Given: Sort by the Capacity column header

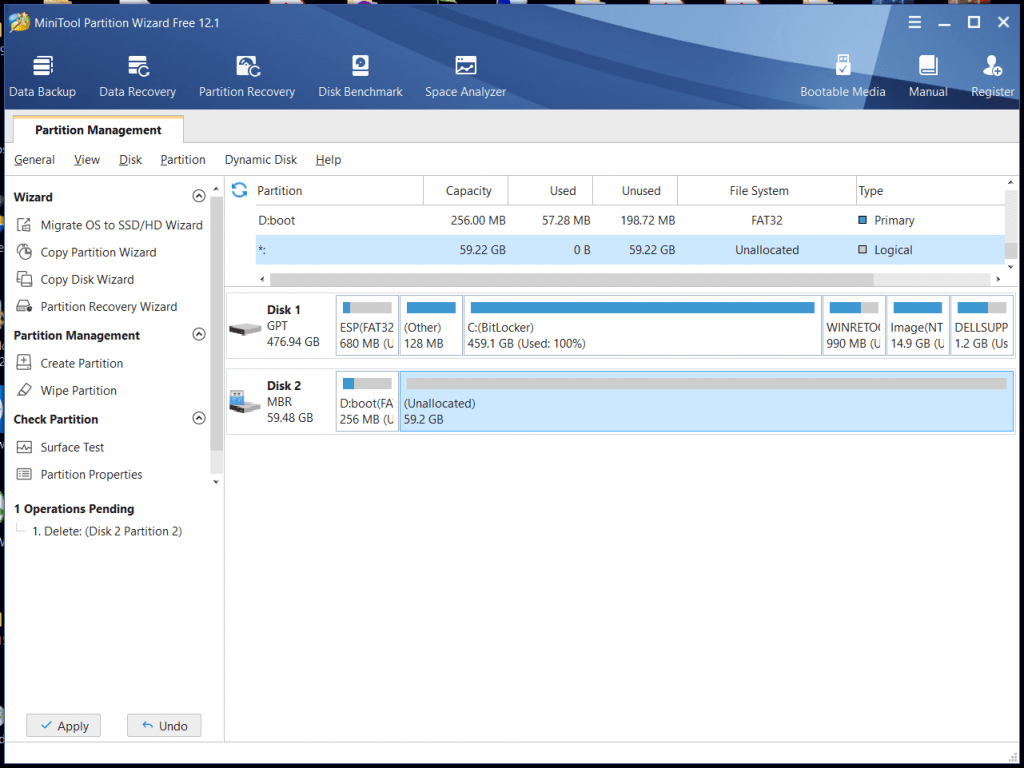Looking at the screenshot, I should (466, 191).
